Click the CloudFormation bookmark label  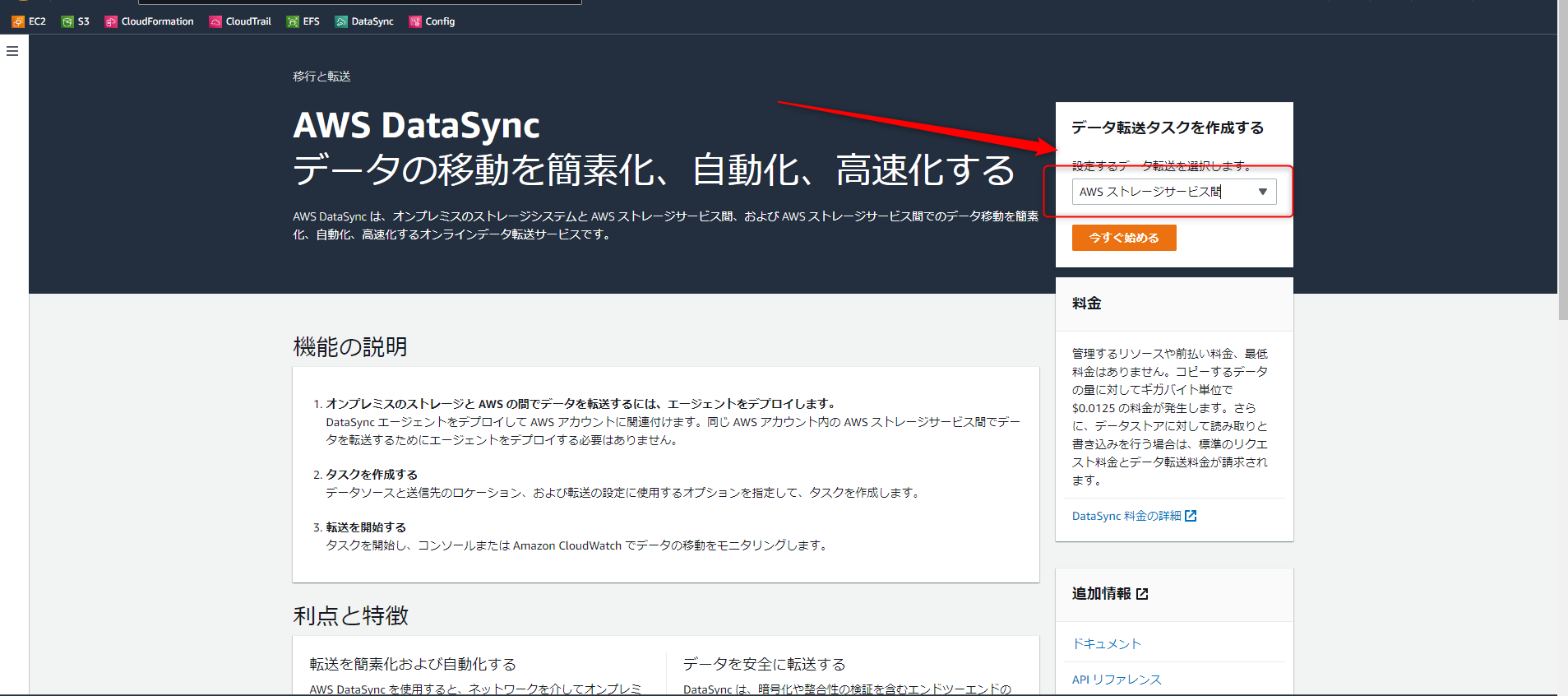pos(158,21)
